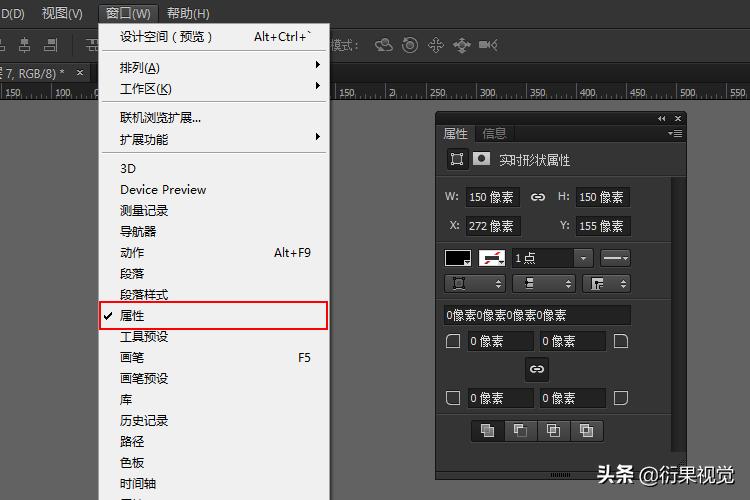
Task: Open the fill color swatch
Action: 458,258
